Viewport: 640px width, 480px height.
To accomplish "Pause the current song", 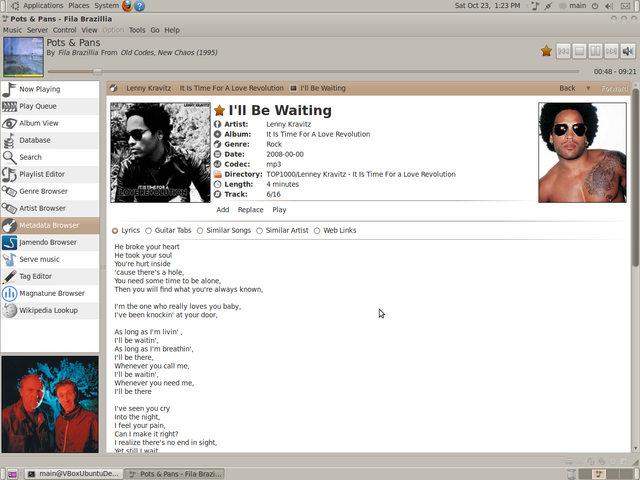I will 596,51.
